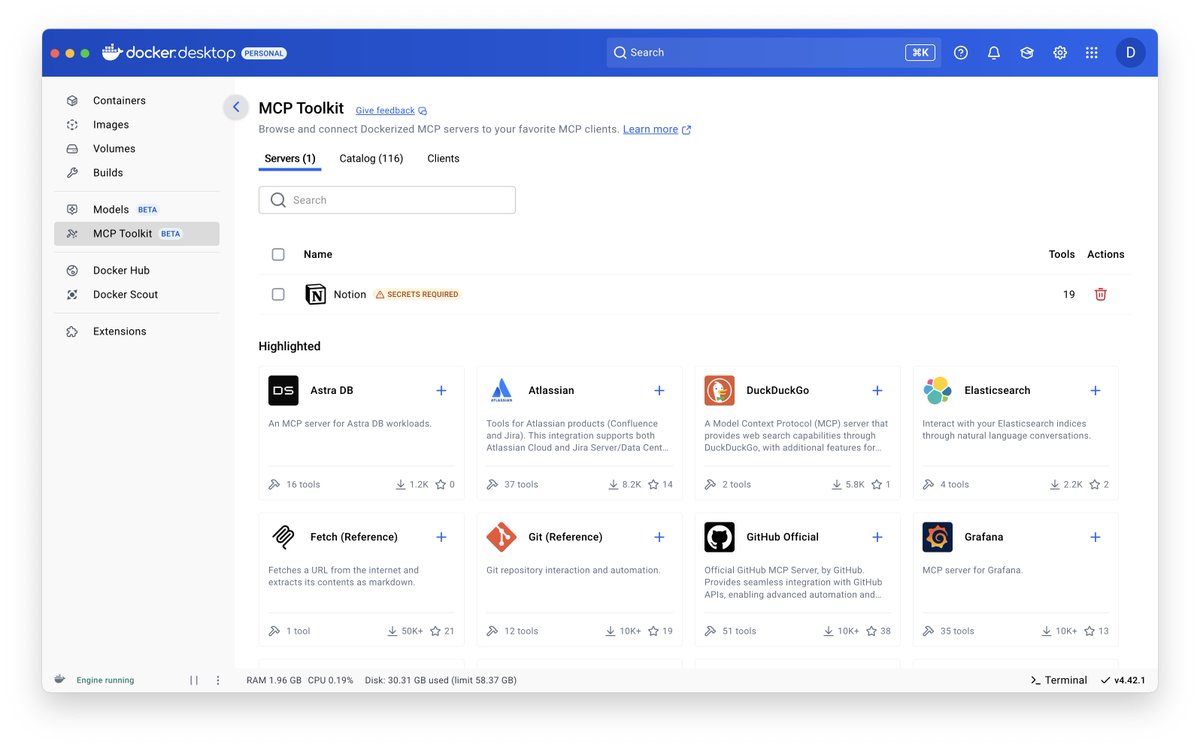
Task: Open the Learning center graduation cap icon
Action: point(1027,52)
